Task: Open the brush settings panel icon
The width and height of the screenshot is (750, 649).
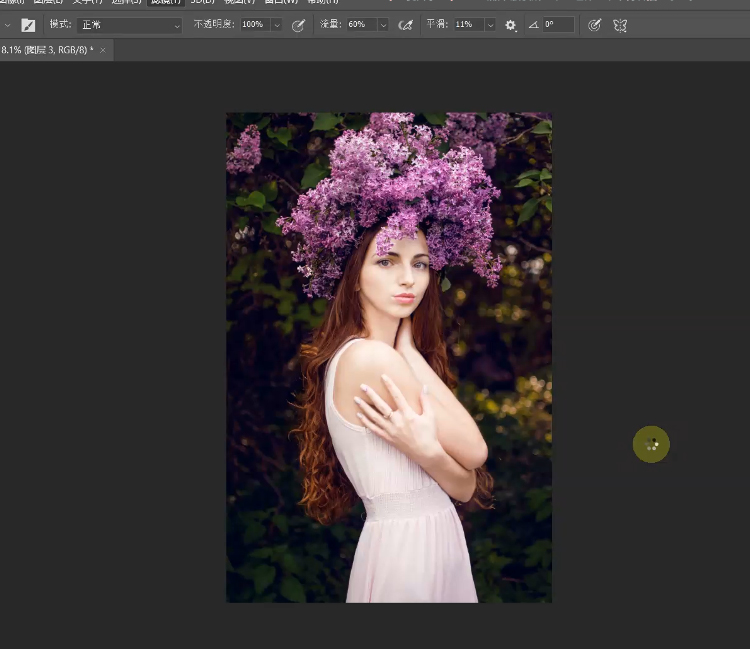Action: (x=28, y=25)
